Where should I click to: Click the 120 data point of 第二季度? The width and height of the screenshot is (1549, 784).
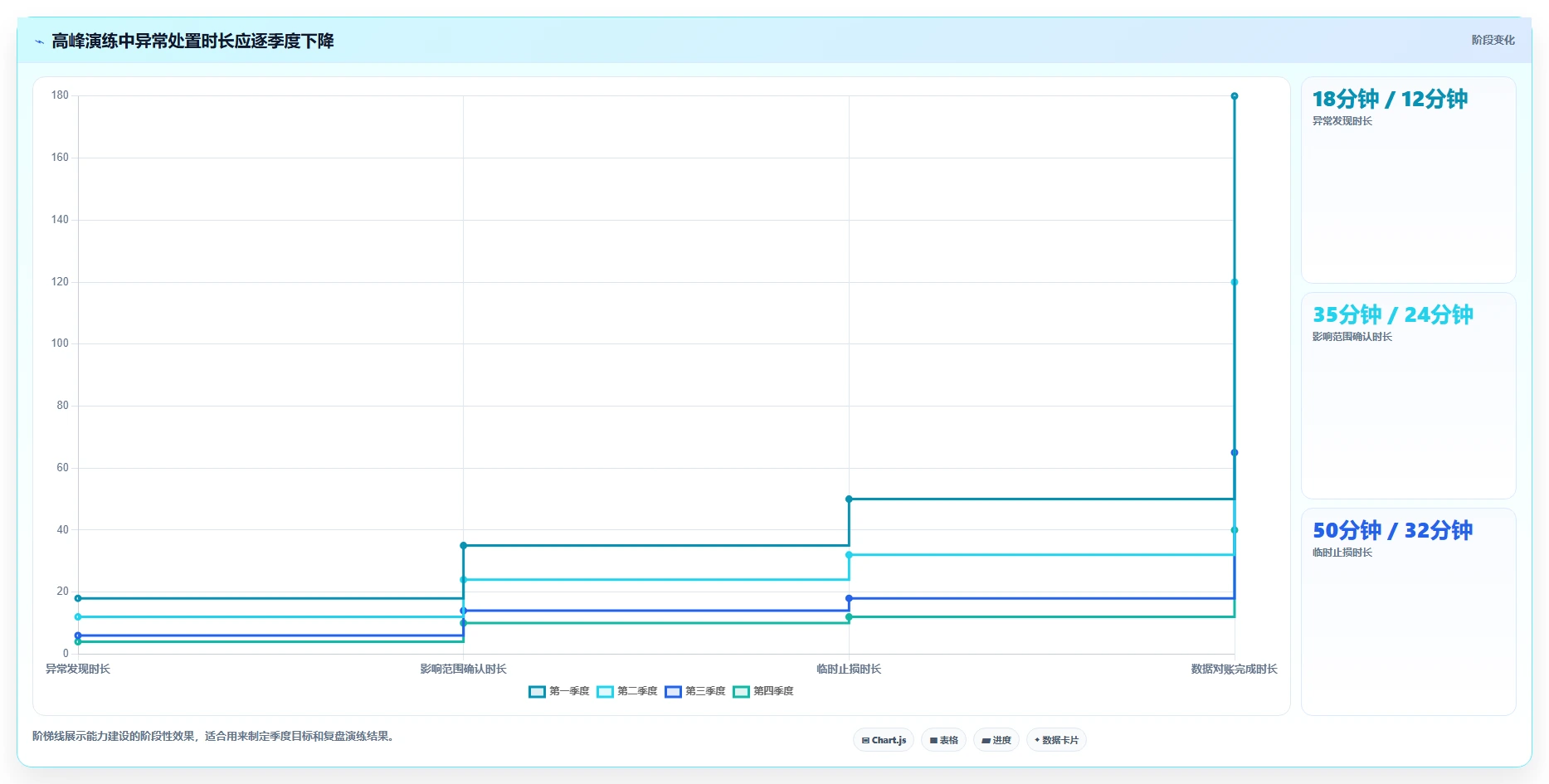1235,282
